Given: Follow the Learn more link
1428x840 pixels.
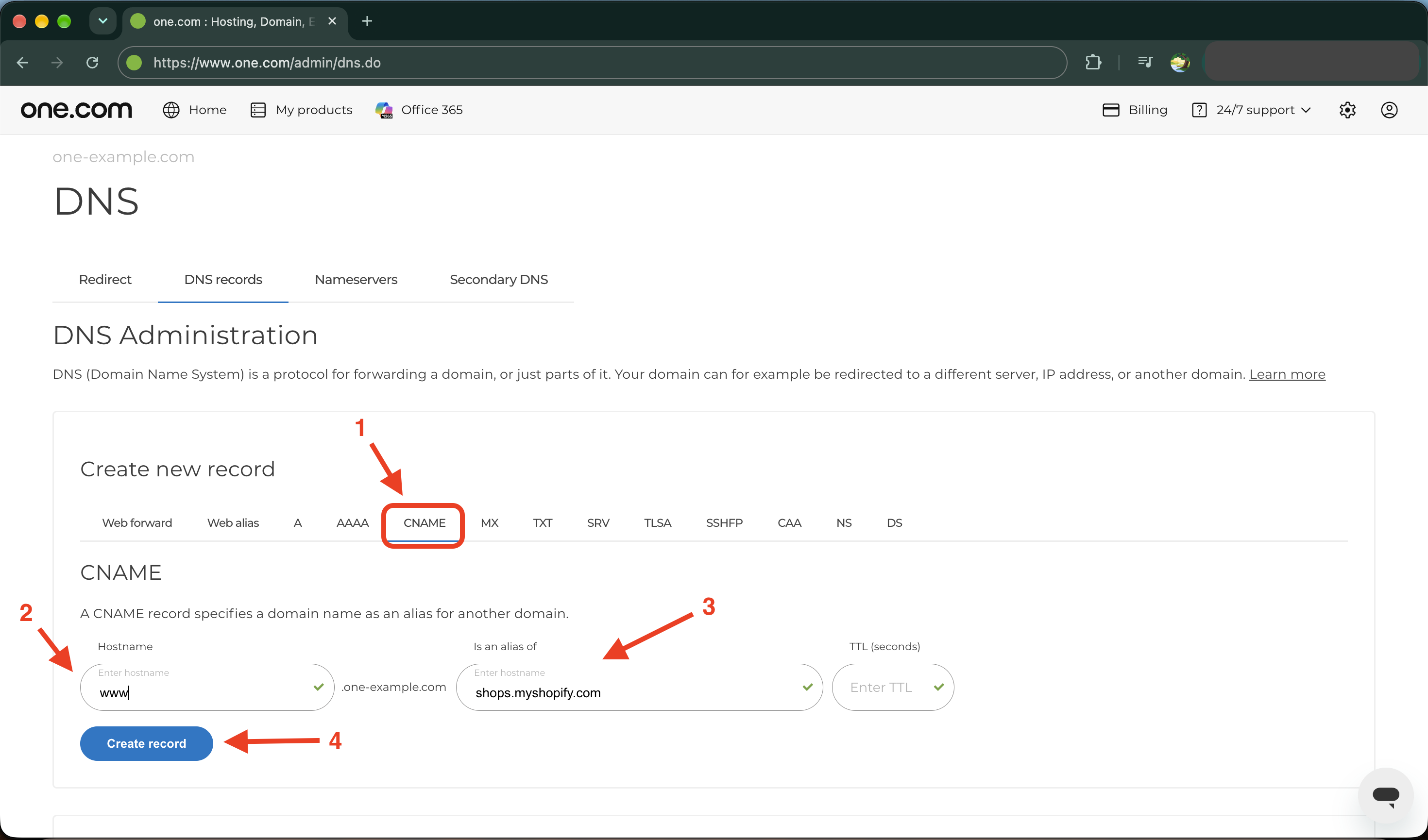Looking at the screenshot, I should click(1288, 374).
